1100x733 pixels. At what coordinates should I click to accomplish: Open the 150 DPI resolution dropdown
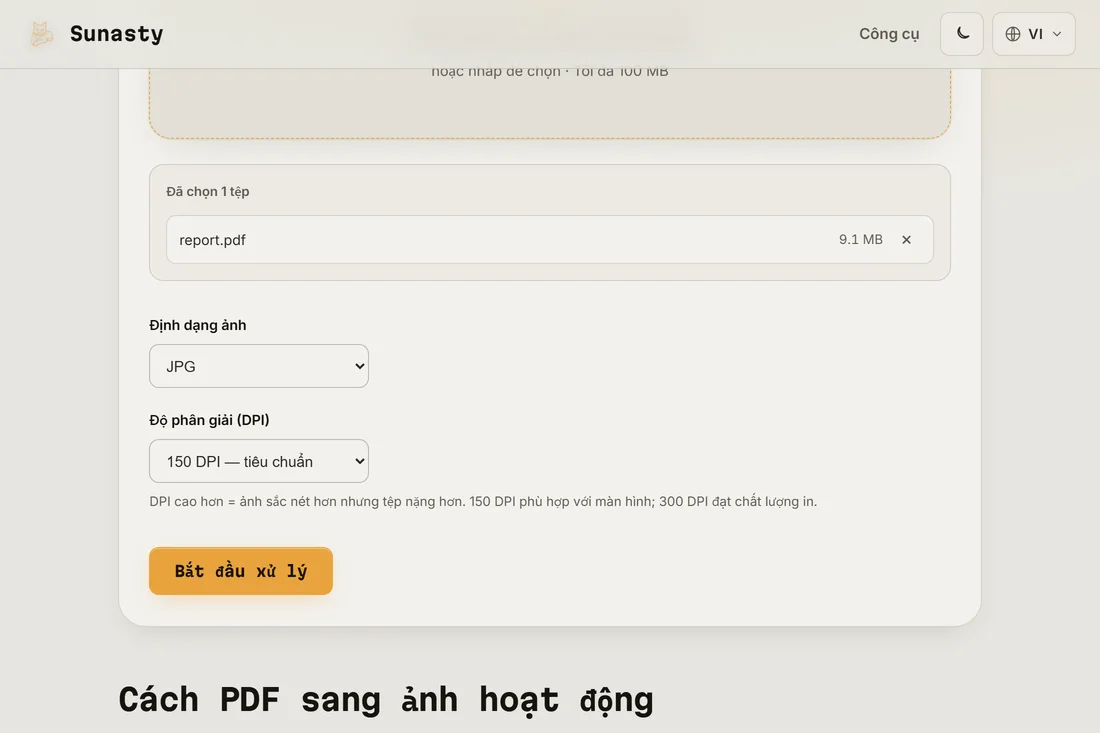coord(259,461)
